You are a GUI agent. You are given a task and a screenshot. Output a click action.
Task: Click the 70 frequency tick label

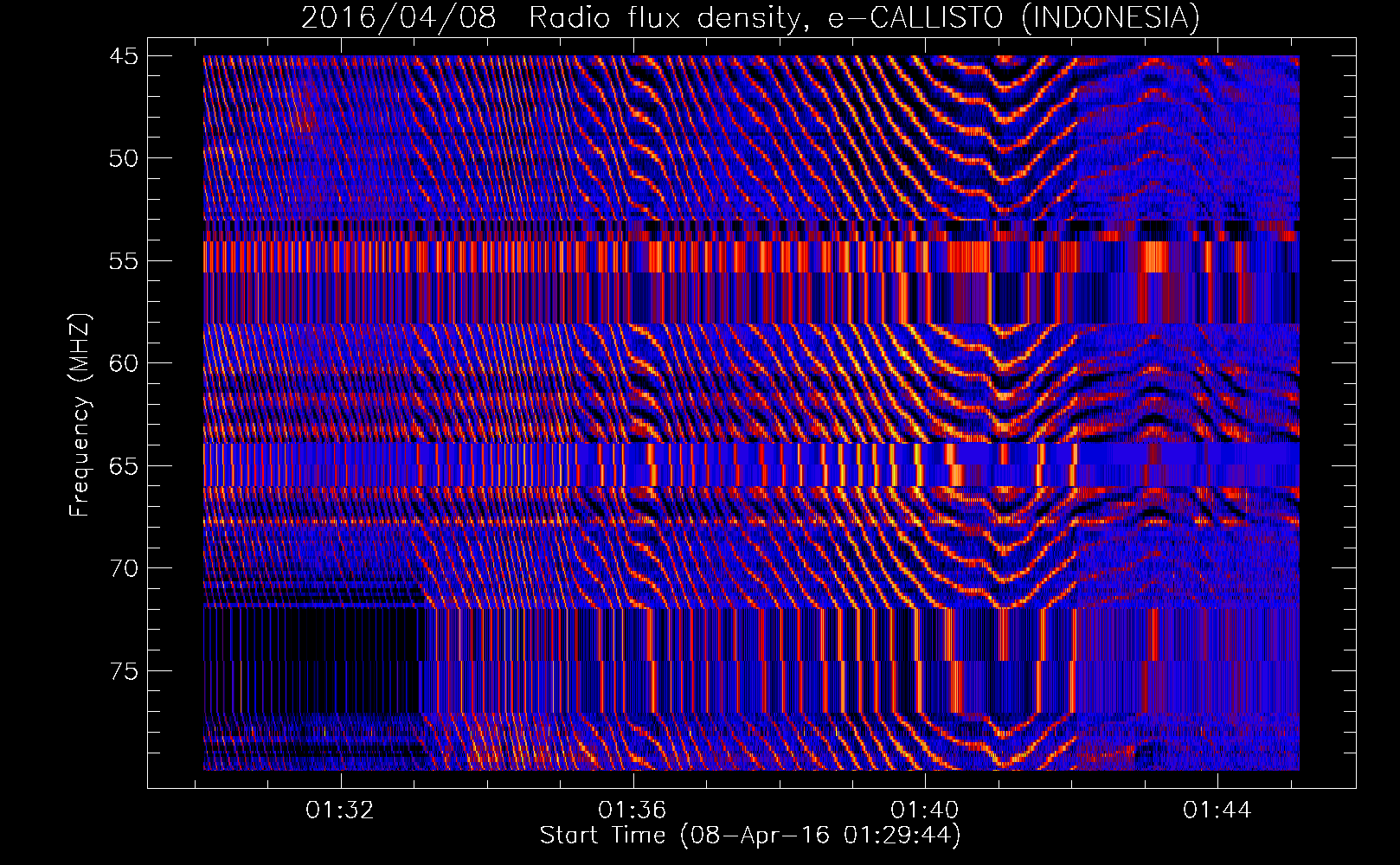[124, 568]
